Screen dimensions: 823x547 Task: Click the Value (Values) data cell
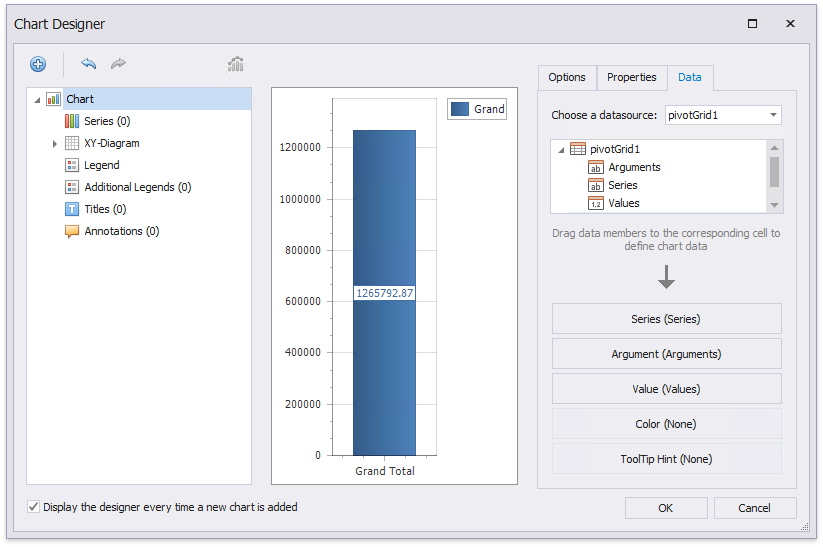pyautogui.click(x=666, y=389)
